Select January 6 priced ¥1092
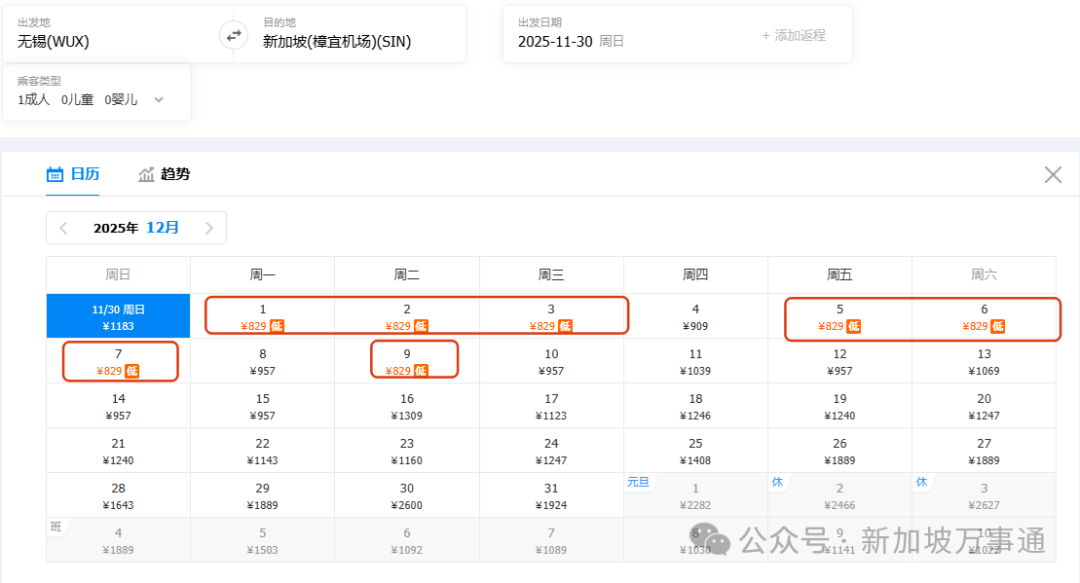The width and height of the screenshot is (1080, 583). 407,540
